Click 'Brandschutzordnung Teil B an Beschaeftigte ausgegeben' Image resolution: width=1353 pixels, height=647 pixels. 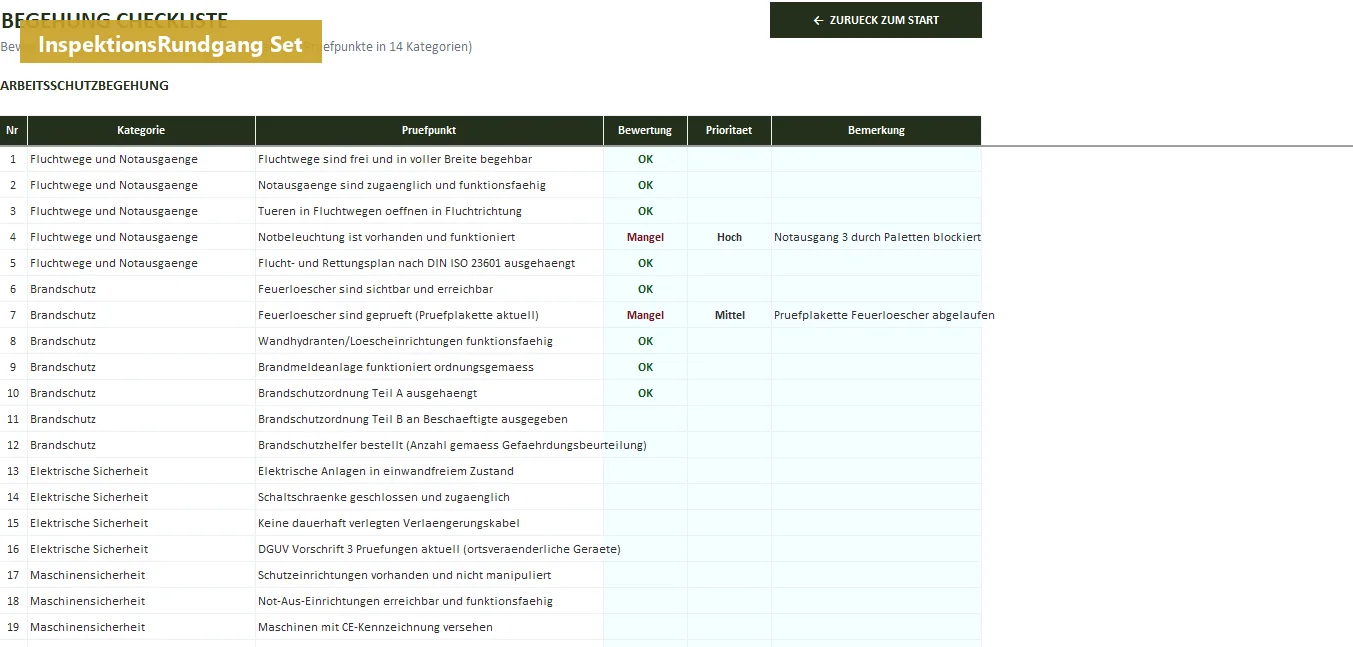pos(413,419)
